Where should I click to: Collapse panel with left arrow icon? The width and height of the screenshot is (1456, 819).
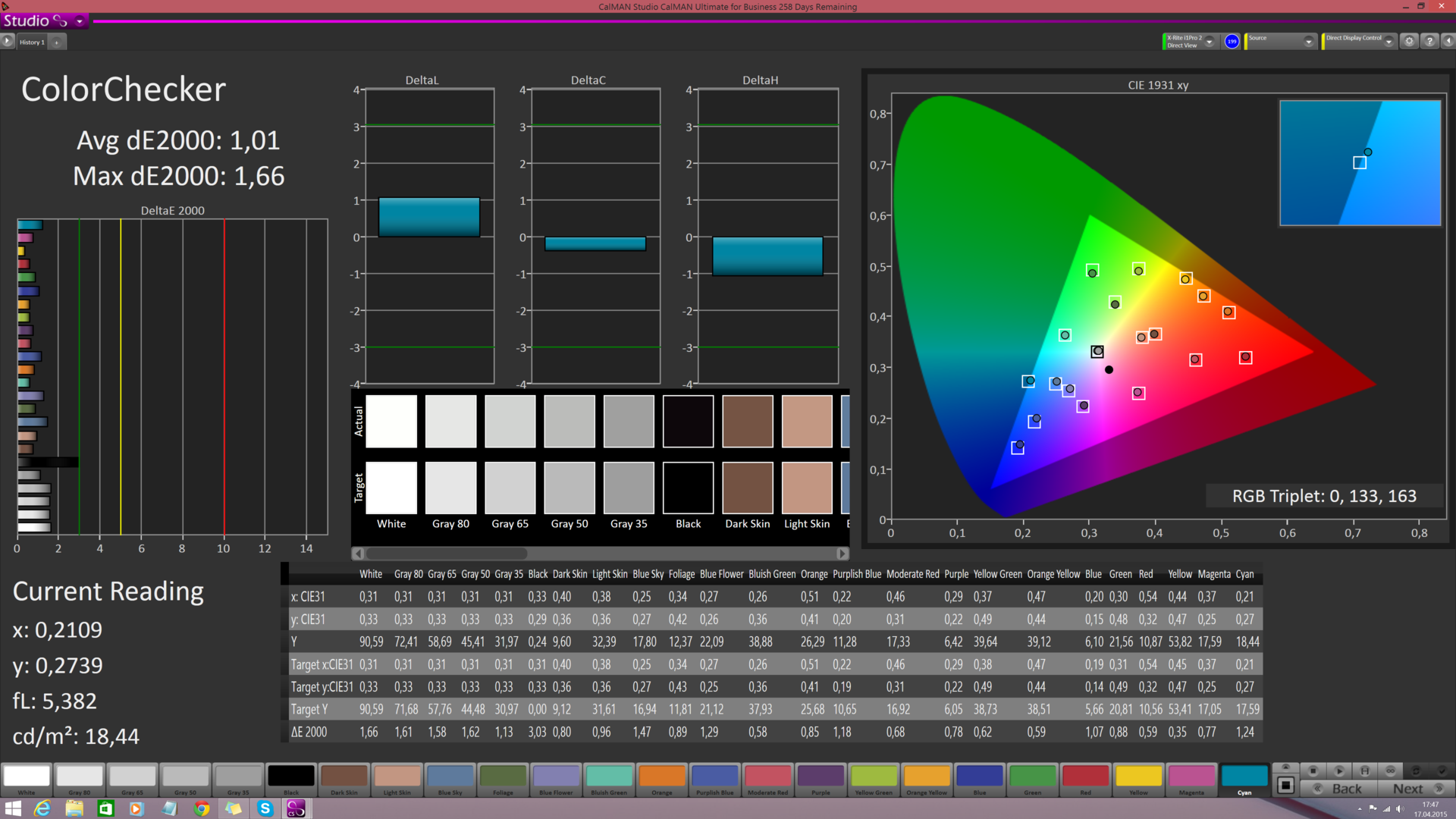coord(1448,41)
